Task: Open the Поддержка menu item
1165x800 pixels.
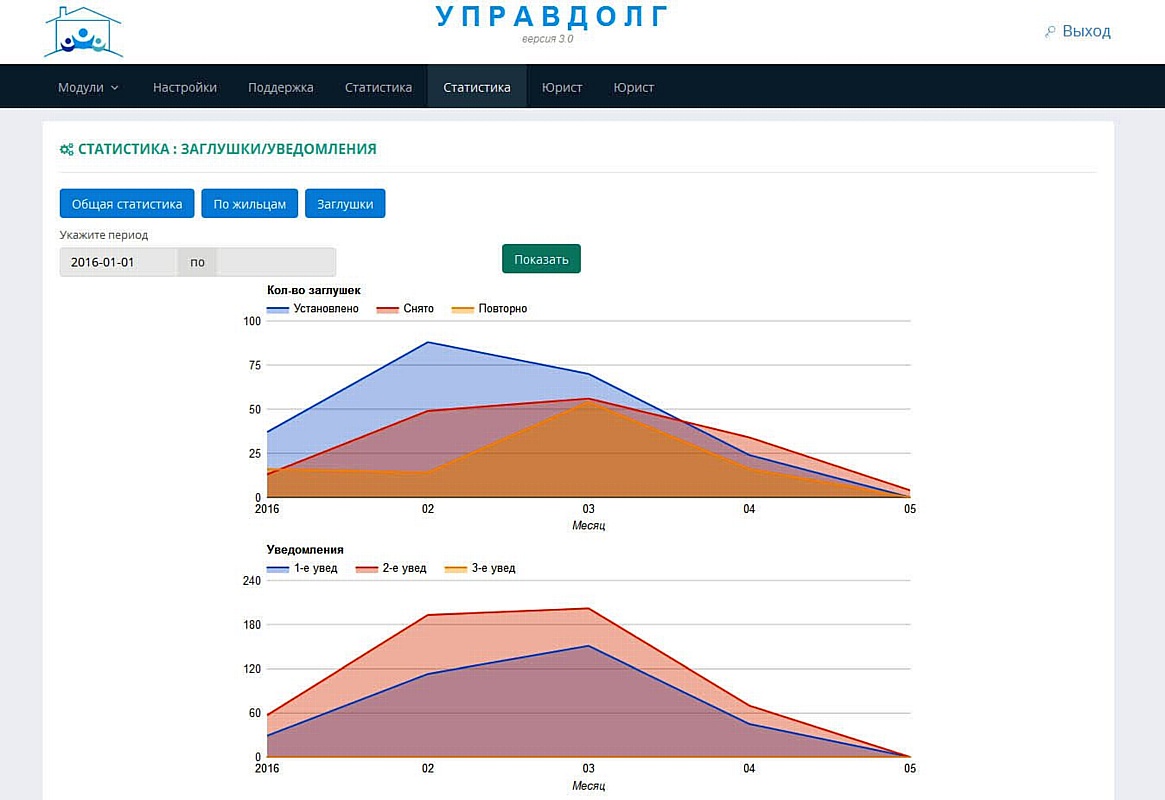Action: pos(281,87)
